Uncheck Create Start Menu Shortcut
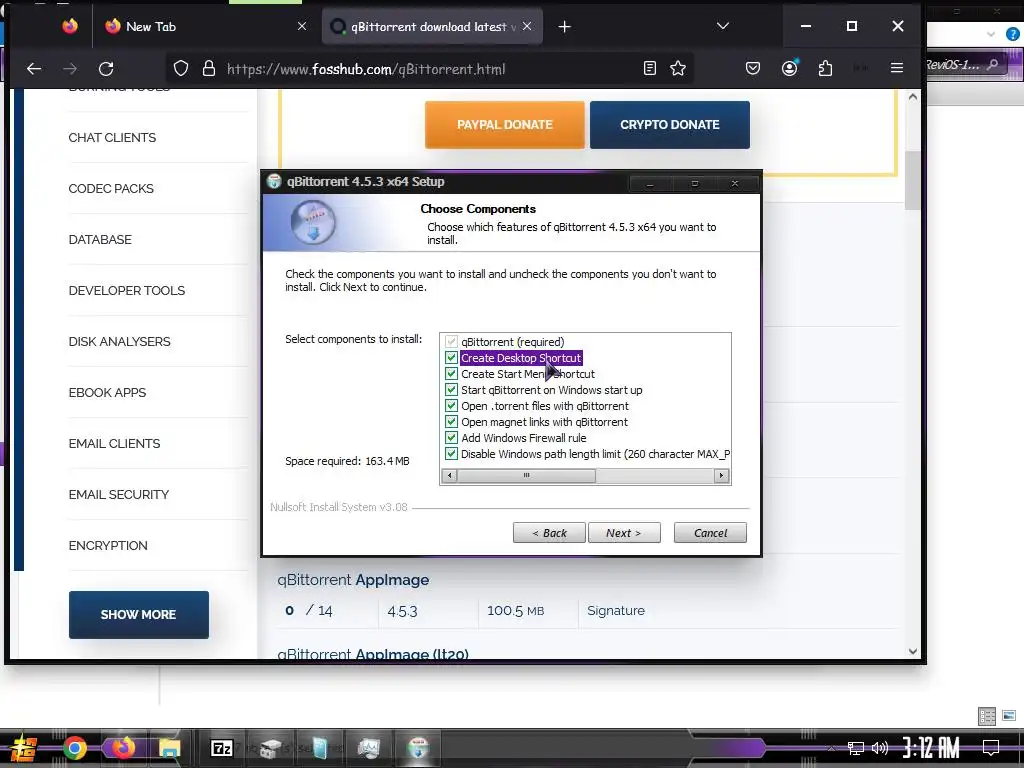 [451, 374]
